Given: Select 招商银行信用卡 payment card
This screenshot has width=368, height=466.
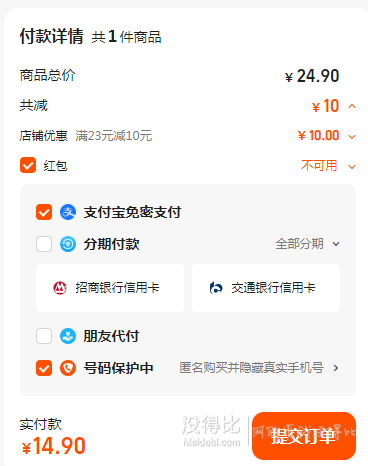Looking at the screenshot, I should tap(110, 288).
